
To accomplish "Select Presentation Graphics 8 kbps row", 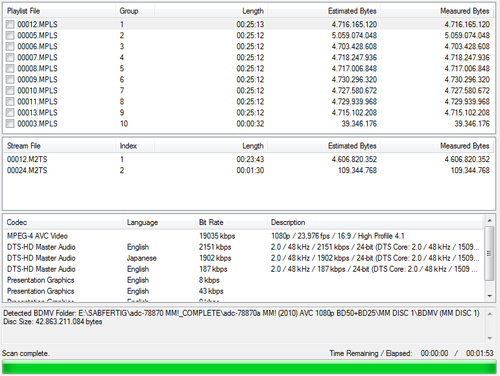I will point(244,280).
